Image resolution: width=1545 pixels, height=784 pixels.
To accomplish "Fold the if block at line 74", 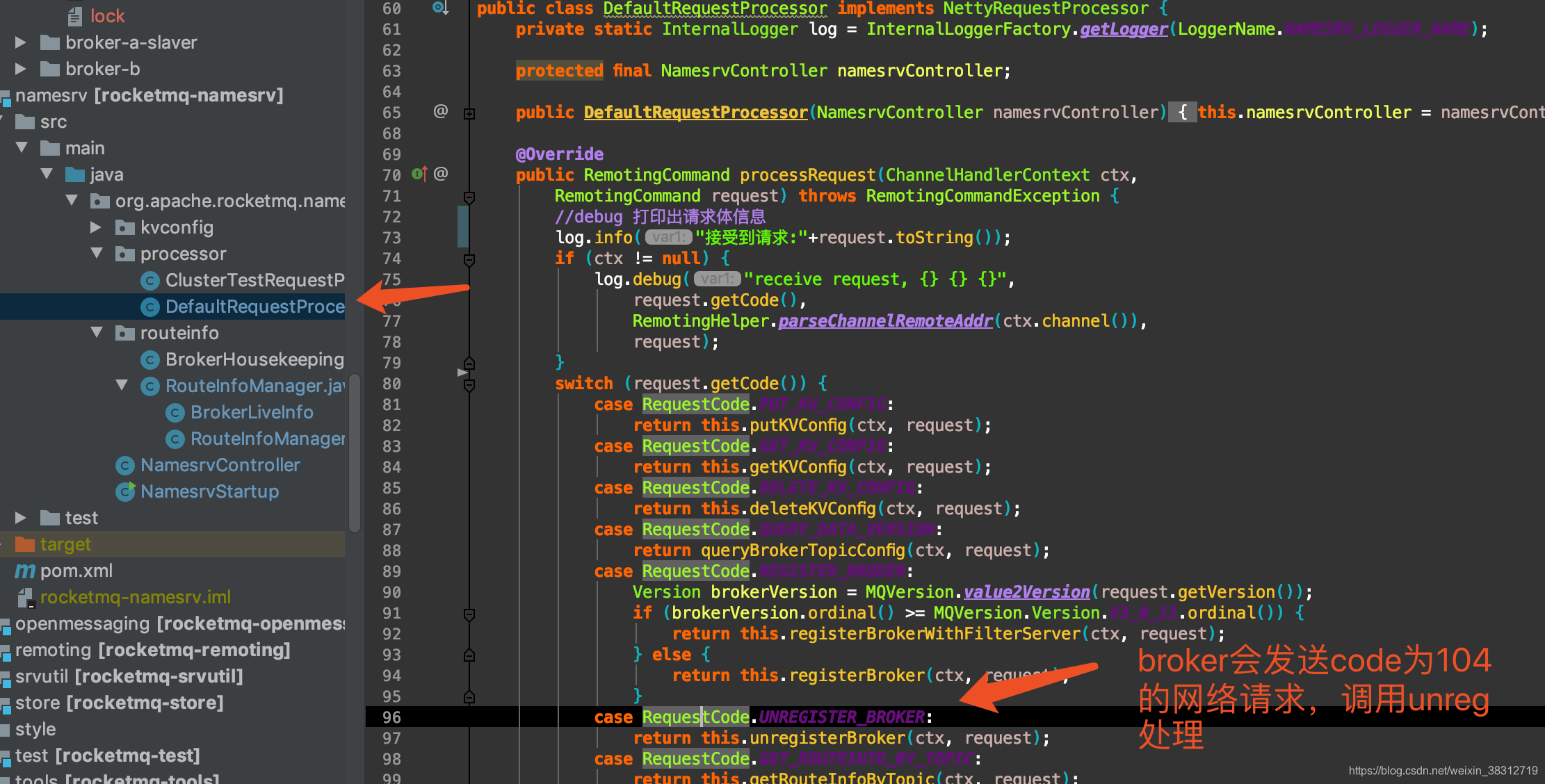I will click(x=469, y=260).
